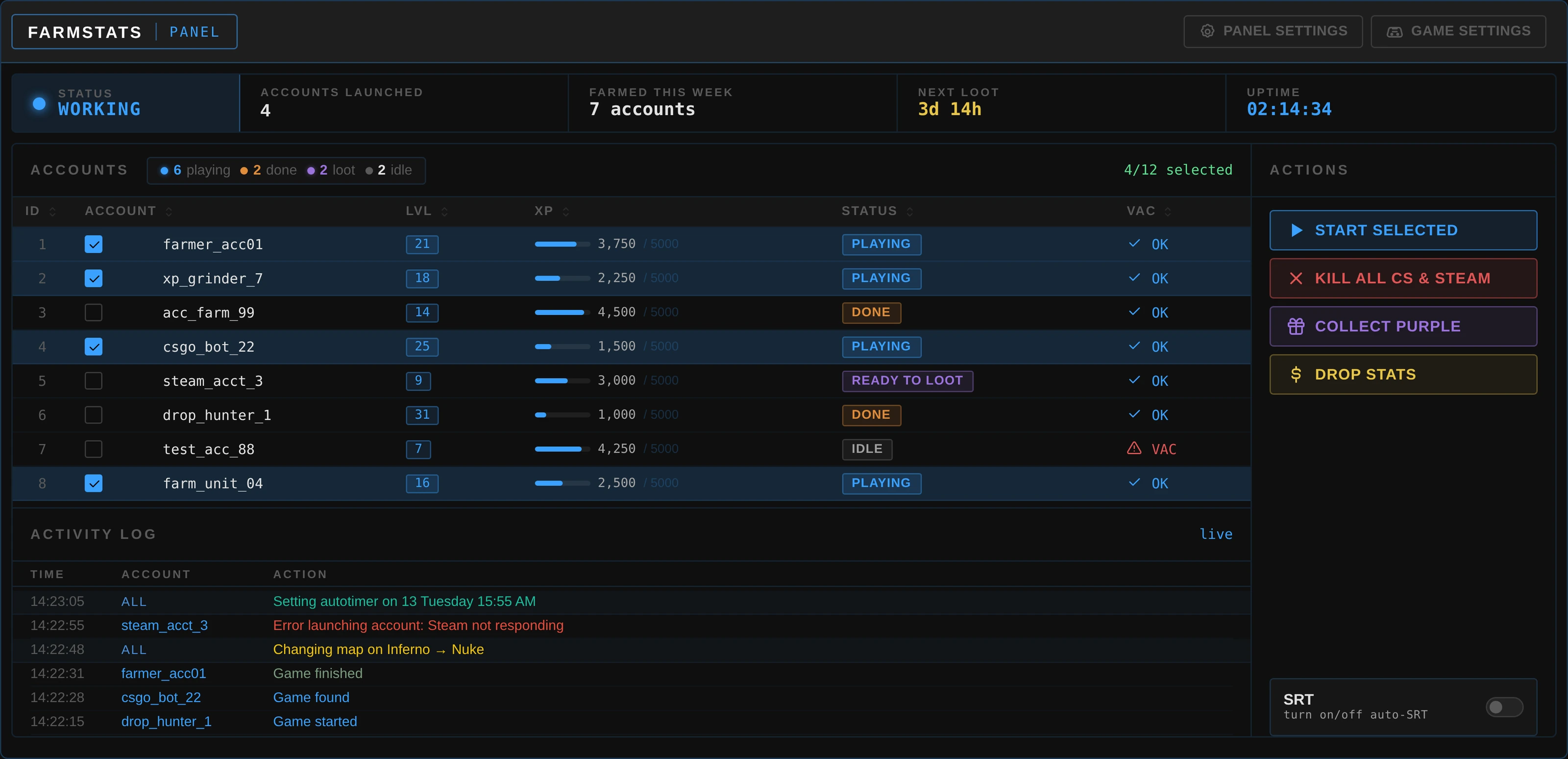The height and width of the screenshot is (759, 1568).
Task: Click the dollar icon on Drop Stats
Action: coord(1296,375)
